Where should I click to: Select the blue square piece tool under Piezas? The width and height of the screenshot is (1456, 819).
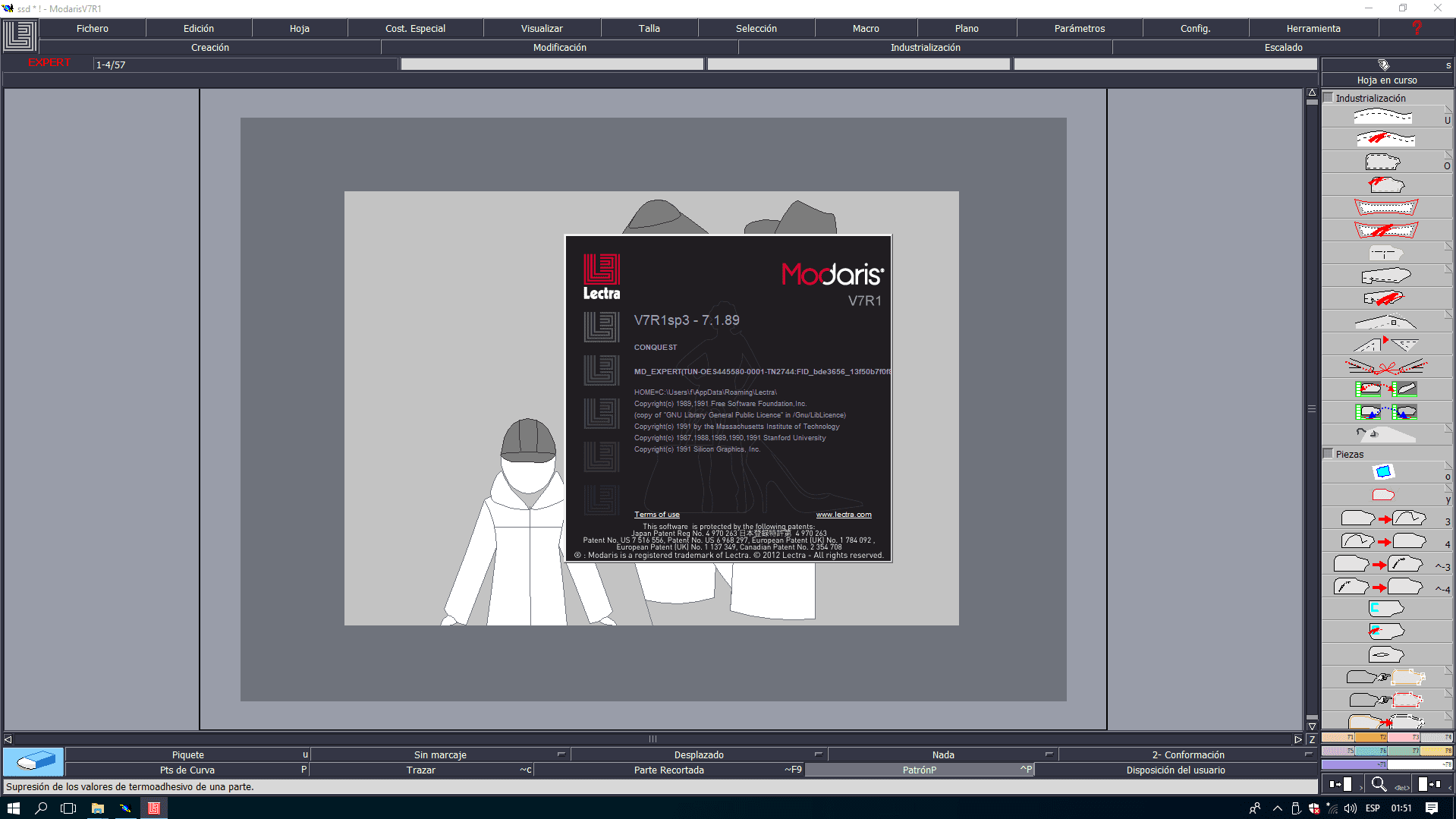tap(1383, 472)
